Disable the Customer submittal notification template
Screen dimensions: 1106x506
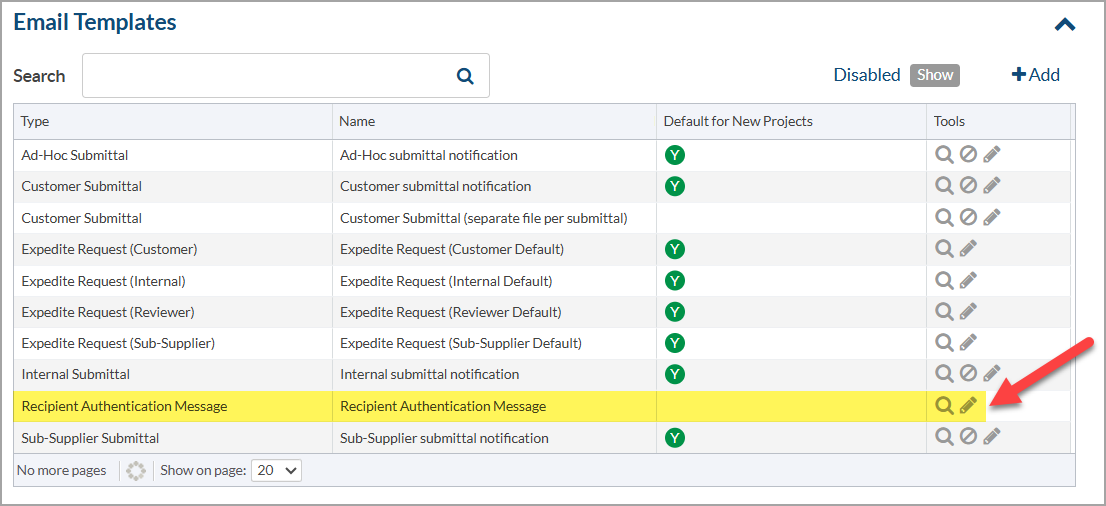point(968,186)
